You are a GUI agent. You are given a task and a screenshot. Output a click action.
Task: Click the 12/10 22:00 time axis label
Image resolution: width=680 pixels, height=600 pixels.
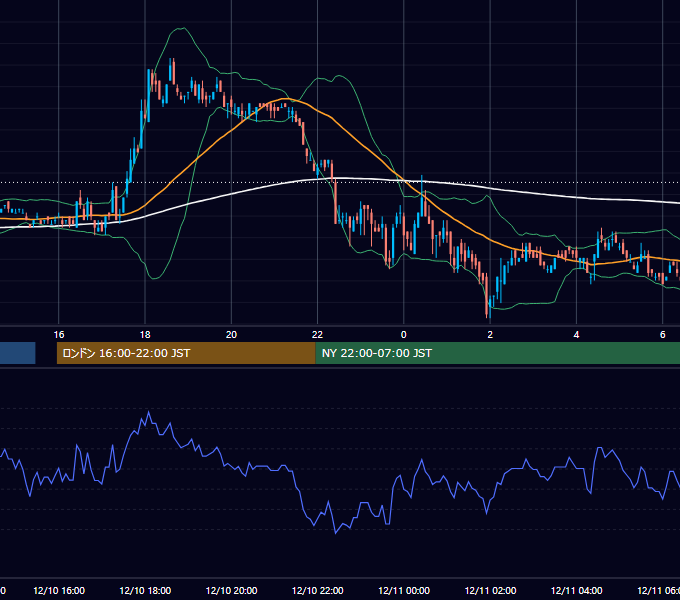(318, 590)
